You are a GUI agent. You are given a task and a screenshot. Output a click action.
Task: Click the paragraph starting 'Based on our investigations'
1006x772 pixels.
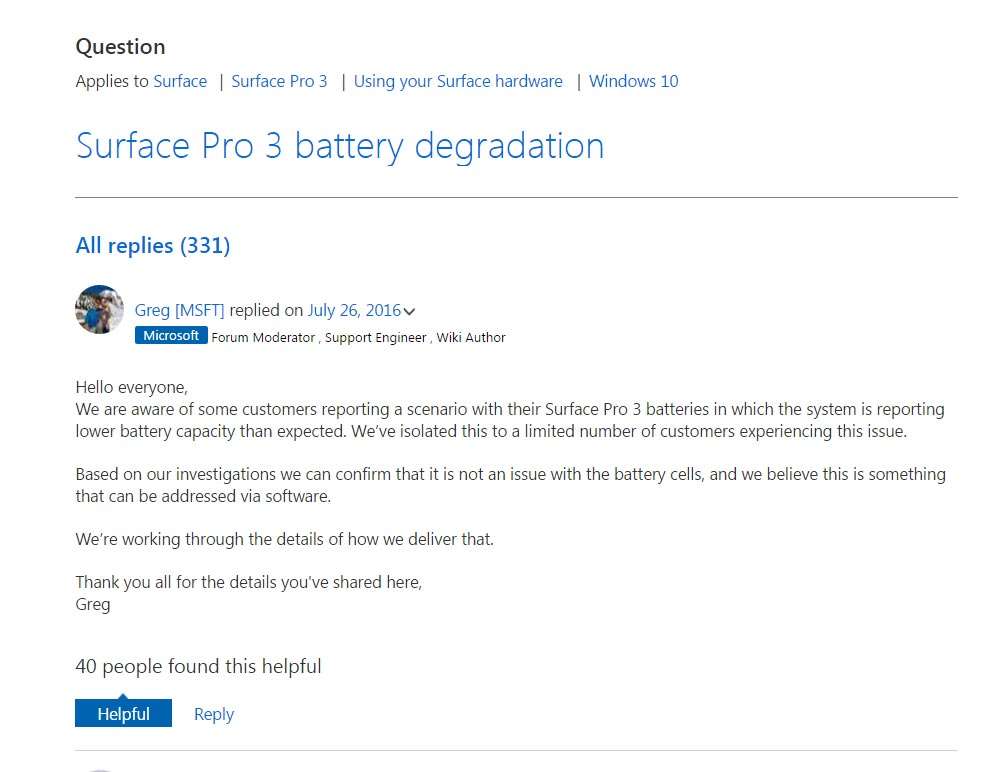[x=510, y=485]
